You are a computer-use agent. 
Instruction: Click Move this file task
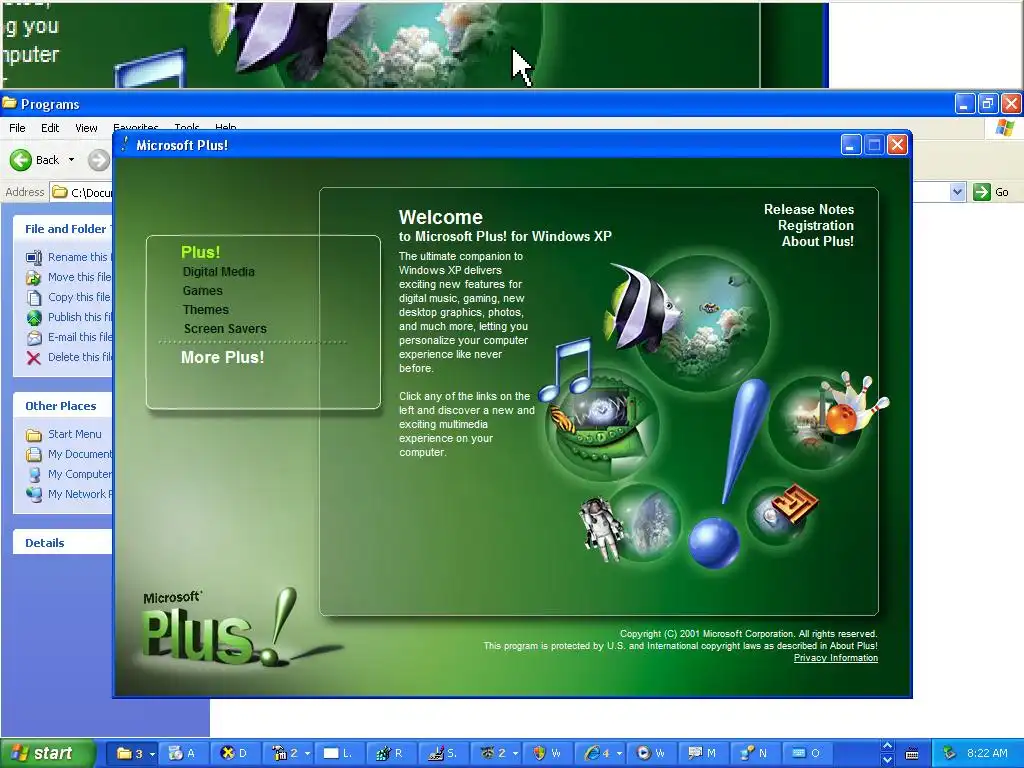click(67, 278)
